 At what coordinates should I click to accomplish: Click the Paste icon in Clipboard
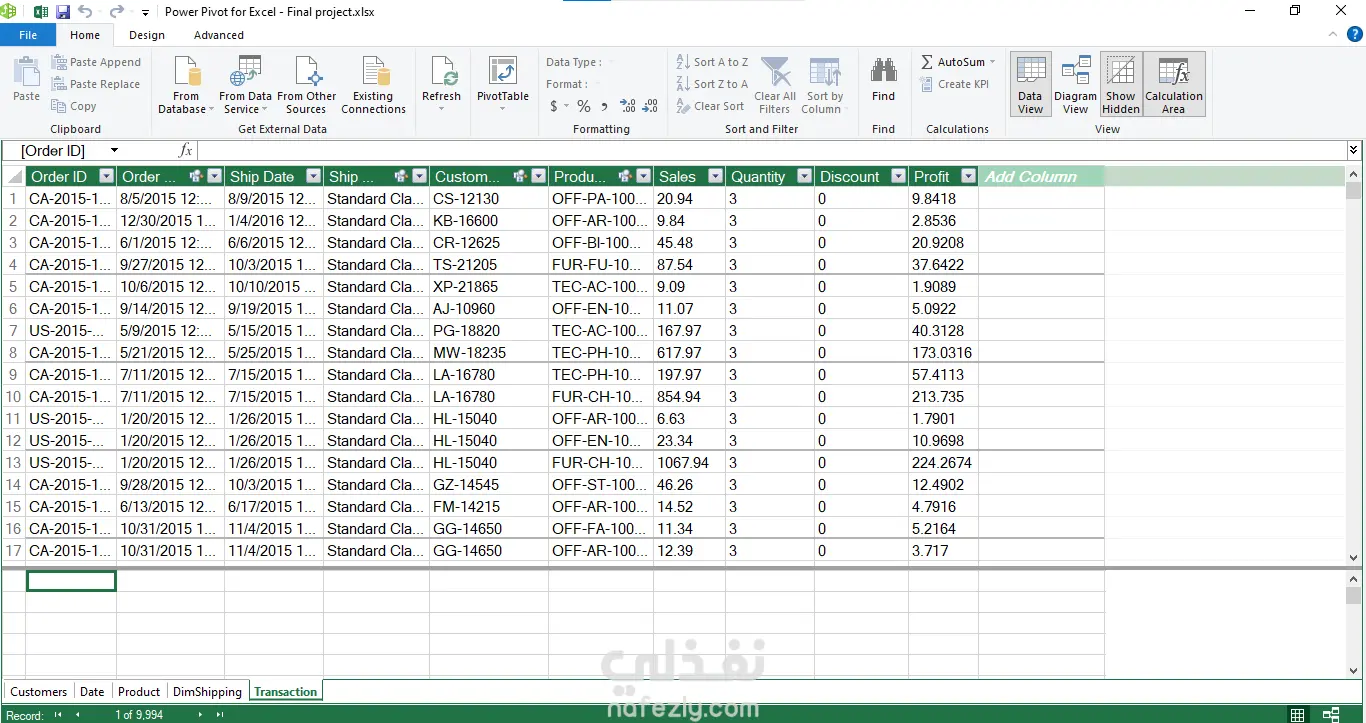click(26, 79)
